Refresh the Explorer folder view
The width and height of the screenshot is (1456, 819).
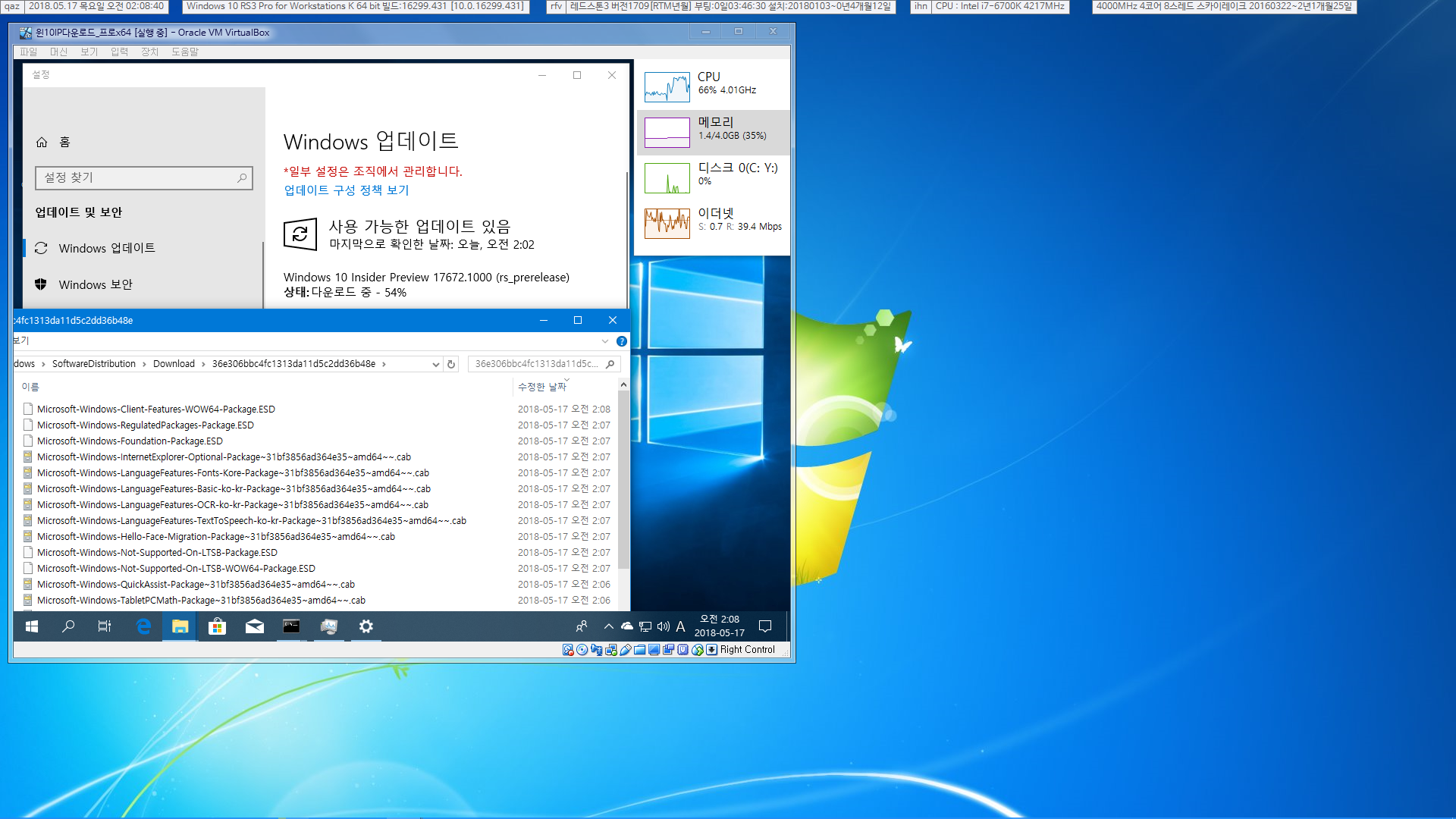(x=451, y=364)
